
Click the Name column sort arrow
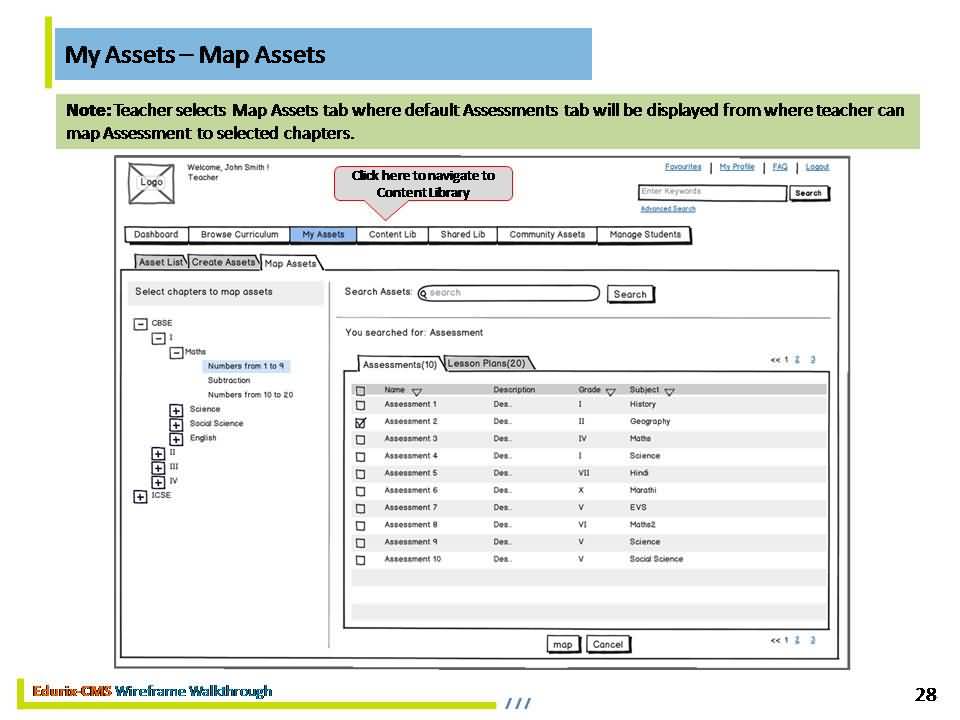tap(417, 392)
